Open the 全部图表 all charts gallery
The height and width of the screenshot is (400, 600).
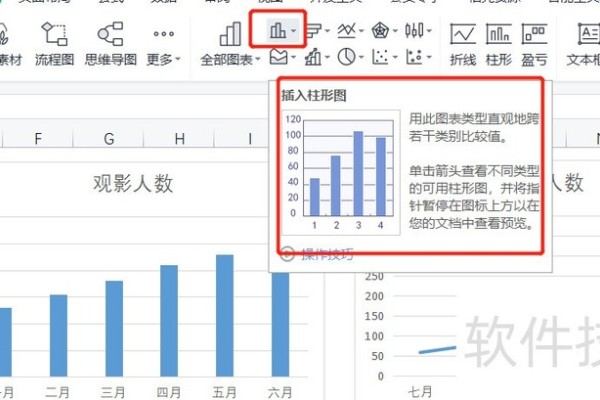click(x=230, y=43)
